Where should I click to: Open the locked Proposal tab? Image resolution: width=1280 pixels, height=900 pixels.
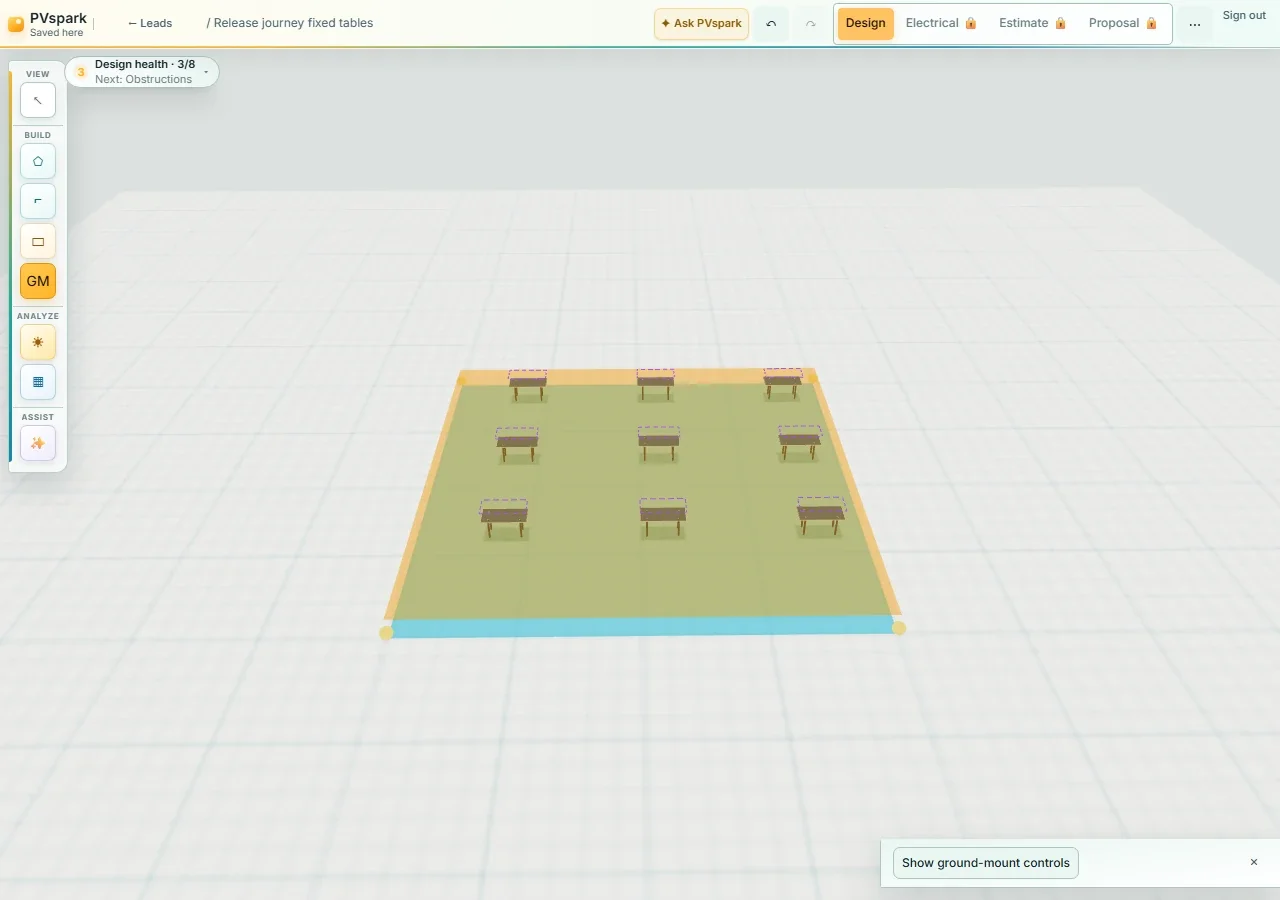point(1123,23)
